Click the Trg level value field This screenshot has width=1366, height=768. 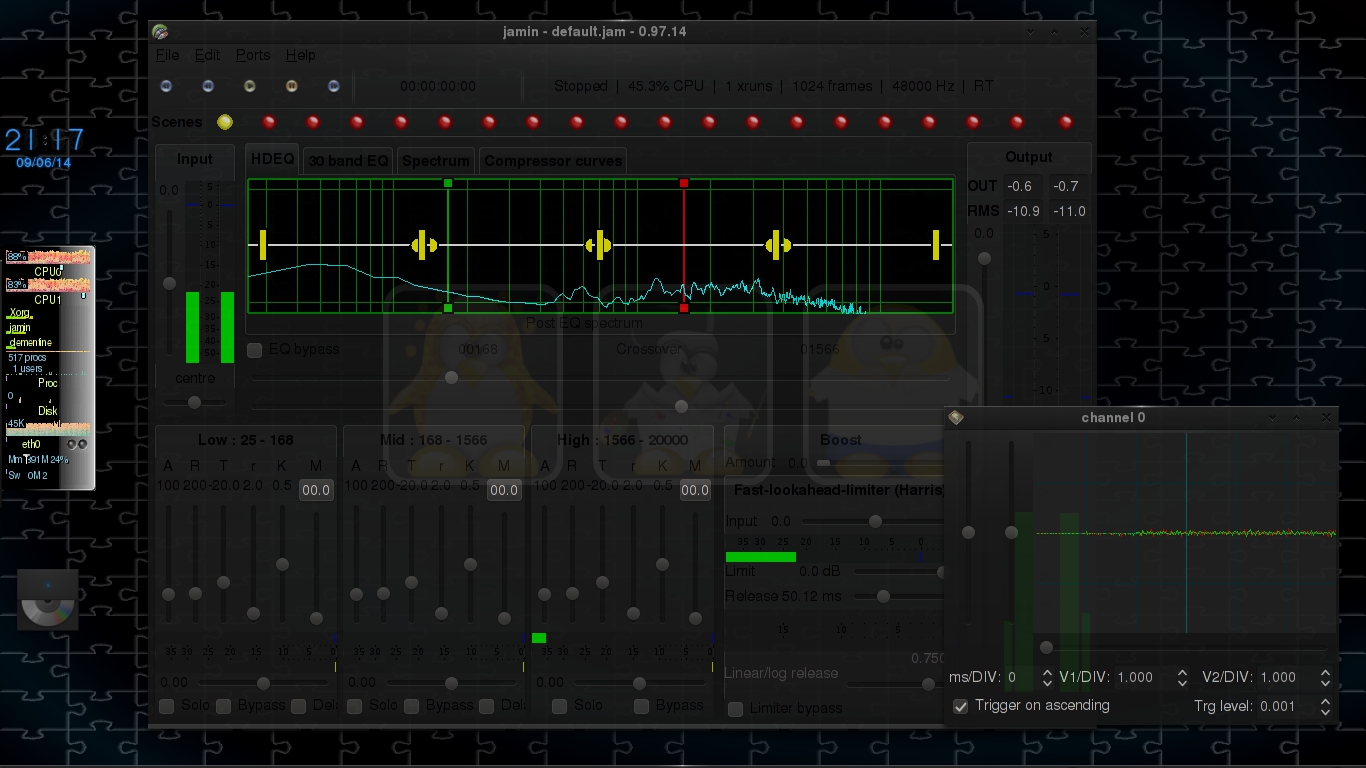click(x=1286, y=706)
